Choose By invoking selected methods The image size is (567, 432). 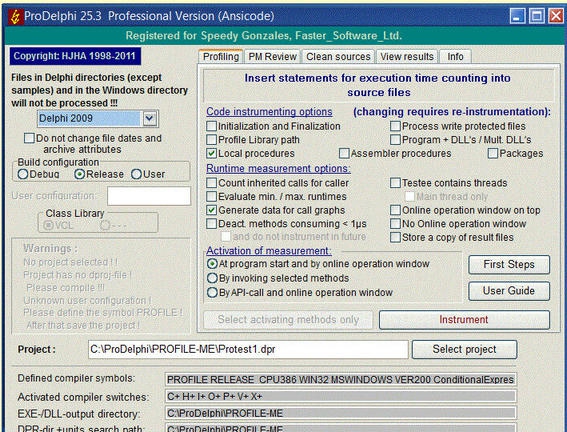[212, 278]
